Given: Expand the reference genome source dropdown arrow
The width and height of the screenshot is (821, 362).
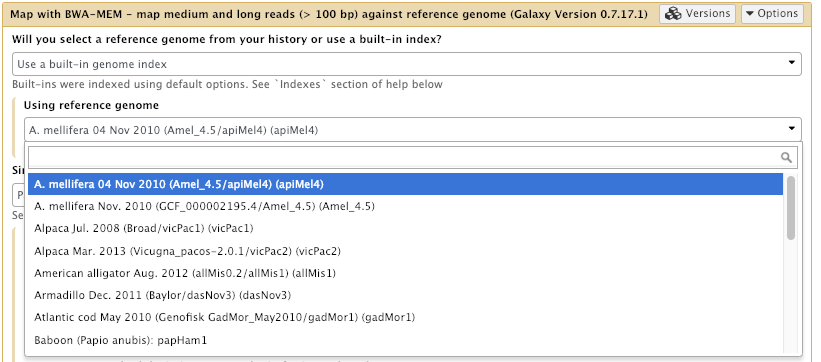Looking at the screenshot, I should coord(791,63).
